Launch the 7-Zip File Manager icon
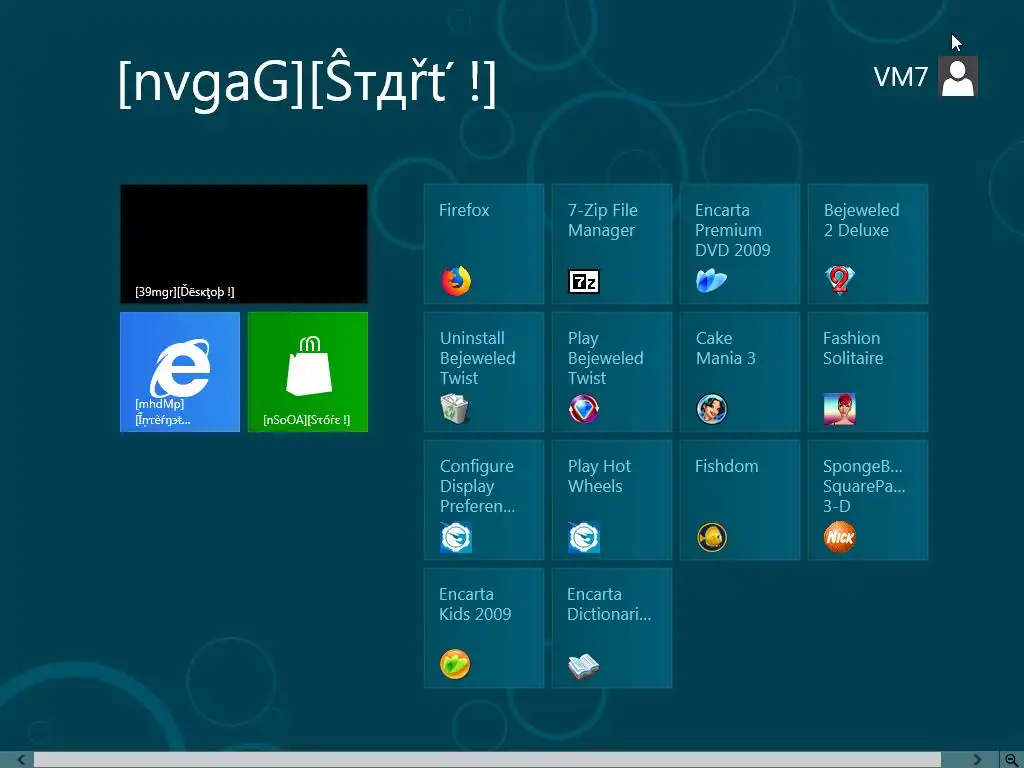This screenshot has height=768, width=1024. click(584, 281)
